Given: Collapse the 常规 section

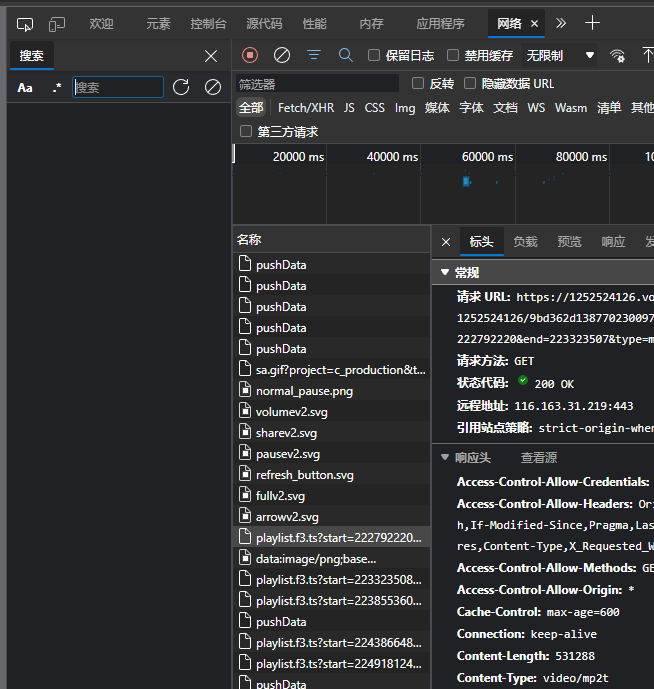Looking at the screenshot, I should [x=445, y=272].
